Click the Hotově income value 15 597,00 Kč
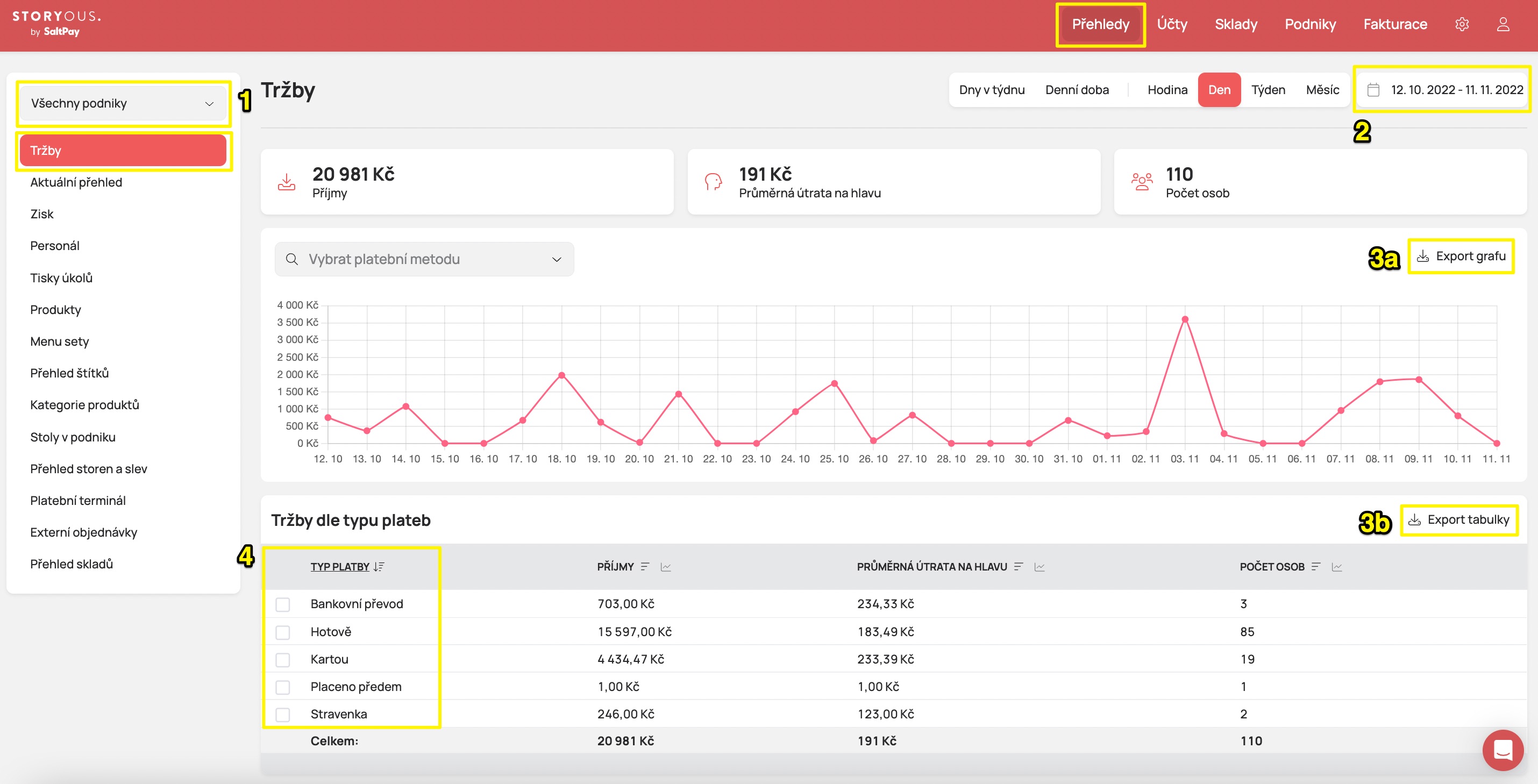Screen dimensions: 1538x784 [x=634, y=632]
